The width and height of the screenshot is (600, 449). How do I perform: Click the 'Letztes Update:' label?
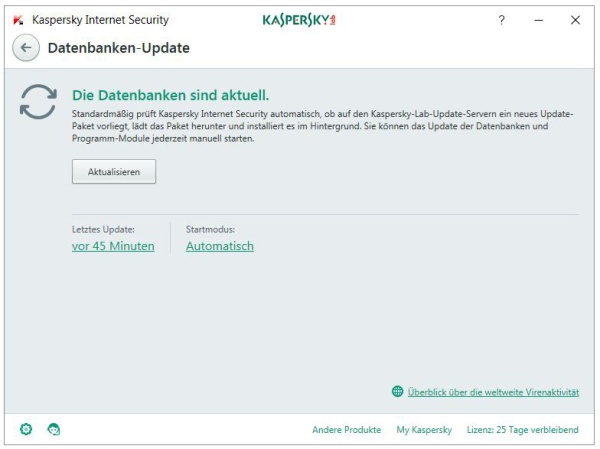103,229
